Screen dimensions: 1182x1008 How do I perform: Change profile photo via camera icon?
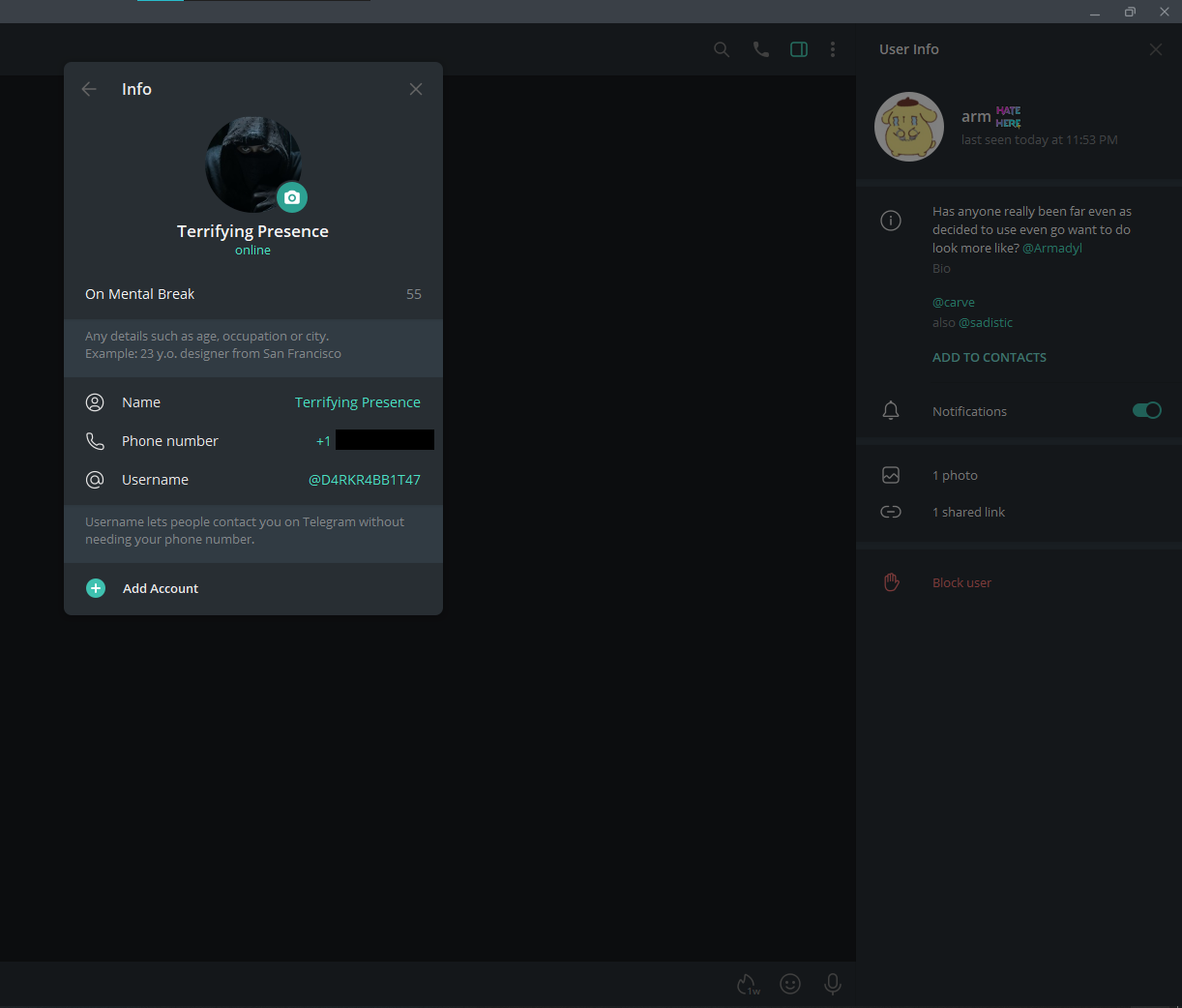(x=292, y=197)
